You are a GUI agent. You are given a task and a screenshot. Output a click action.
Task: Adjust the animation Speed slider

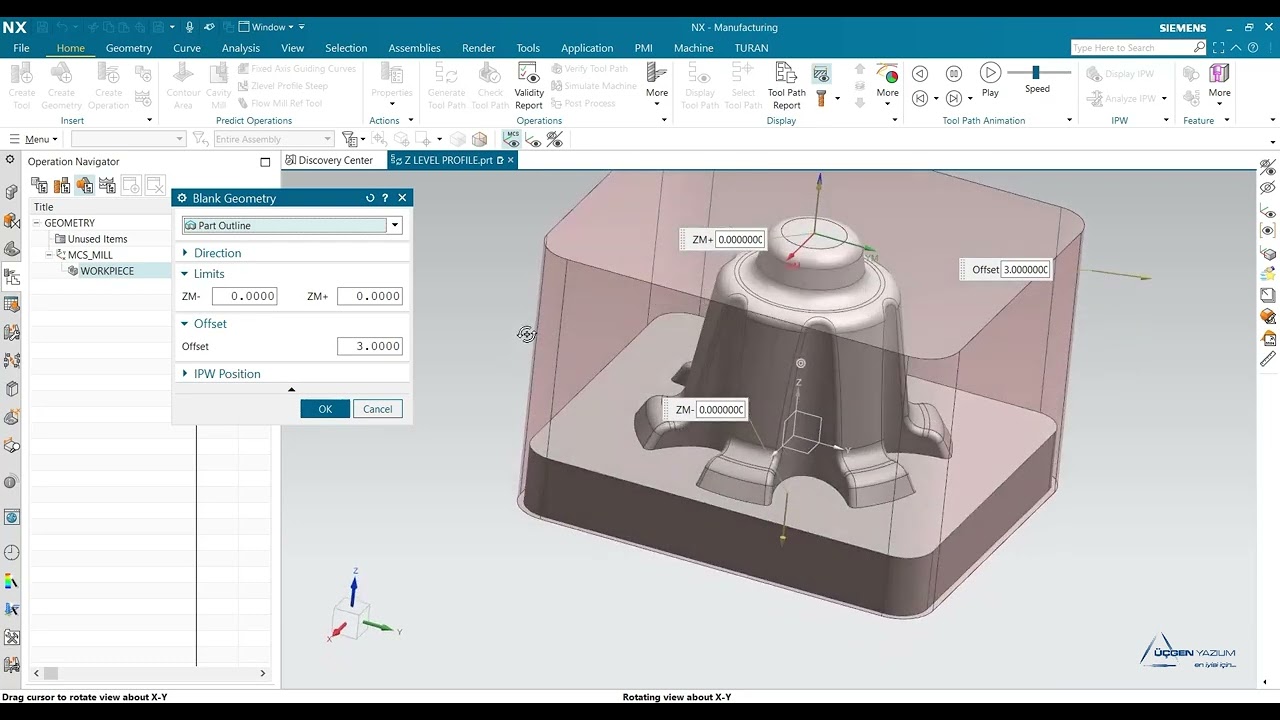[1037, 72]
